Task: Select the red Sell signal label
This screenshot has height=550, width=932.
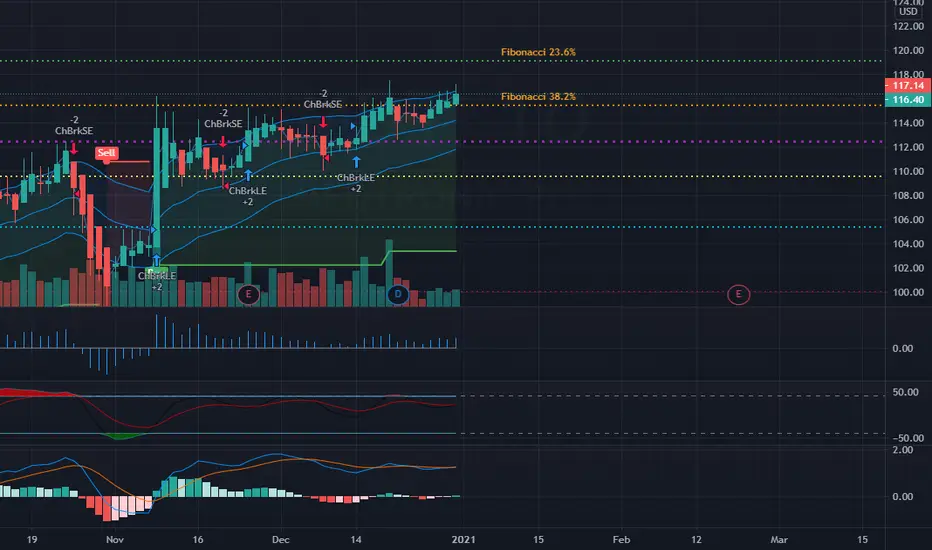Action: click(106, 153)
